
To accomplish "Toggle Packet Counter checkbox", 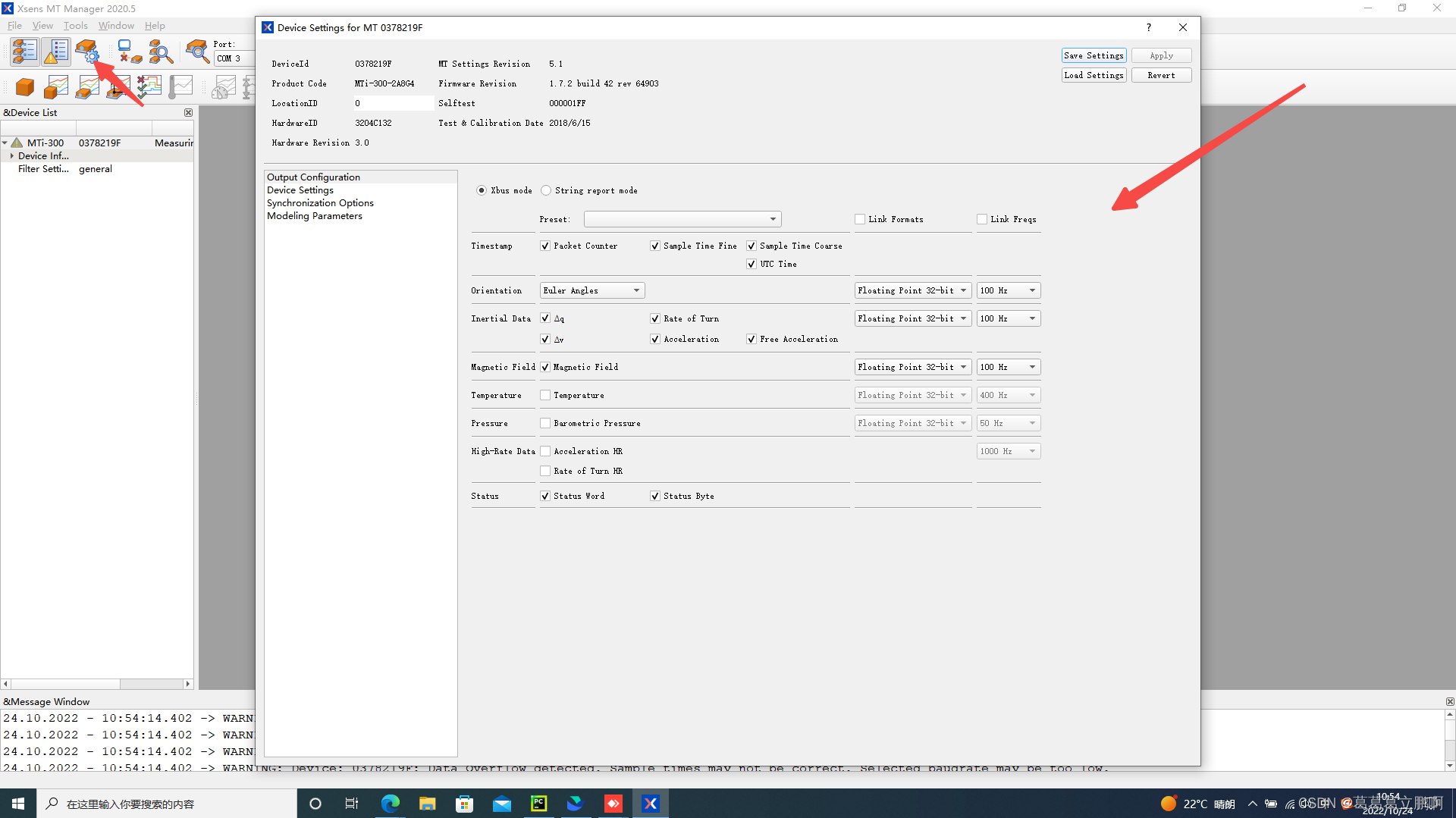I will pos(545,246).
